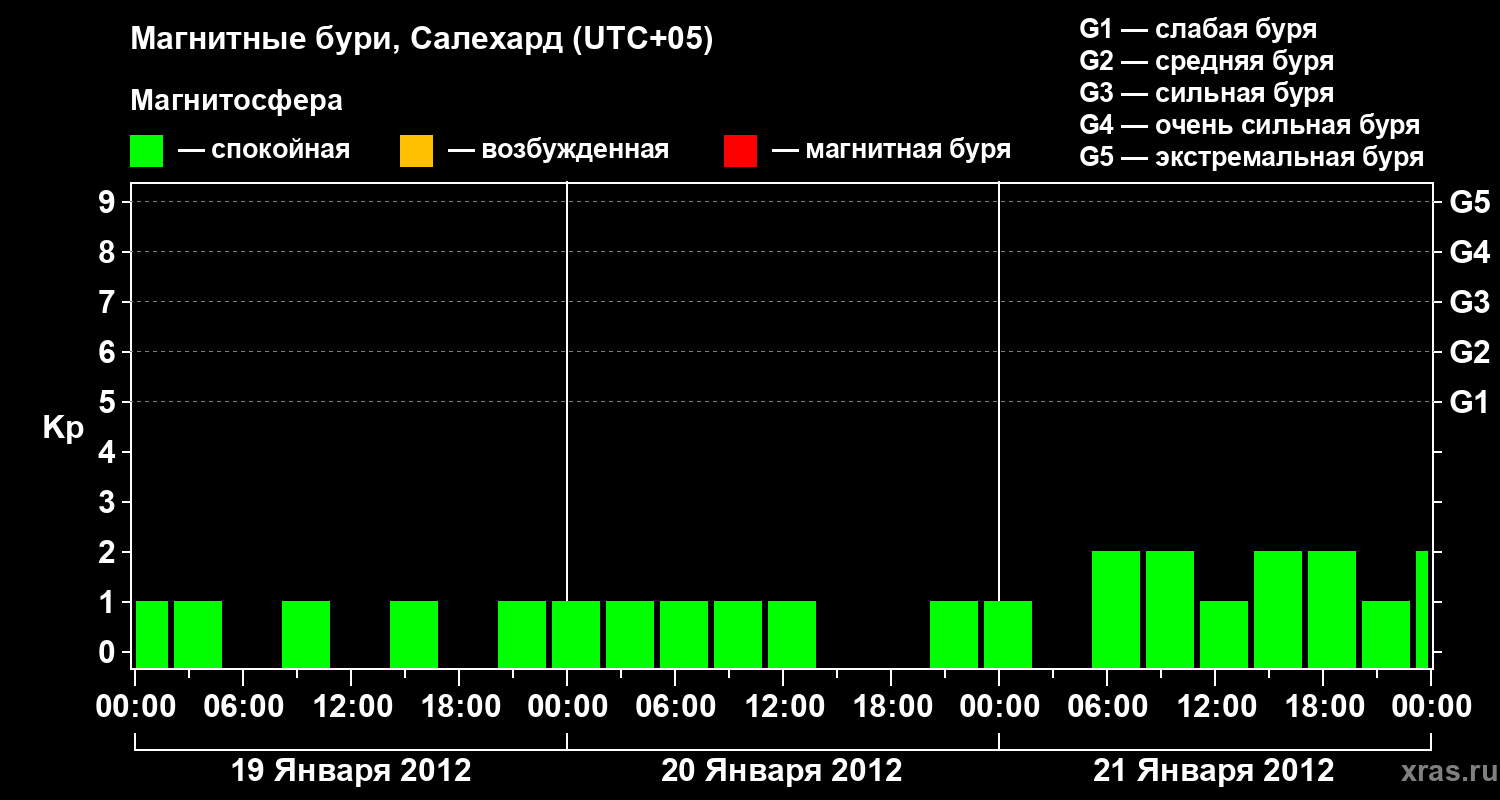
Task: Click the Kp 2 bar at 05:00–08:00 on 21 January
Action: (1116, 609)
